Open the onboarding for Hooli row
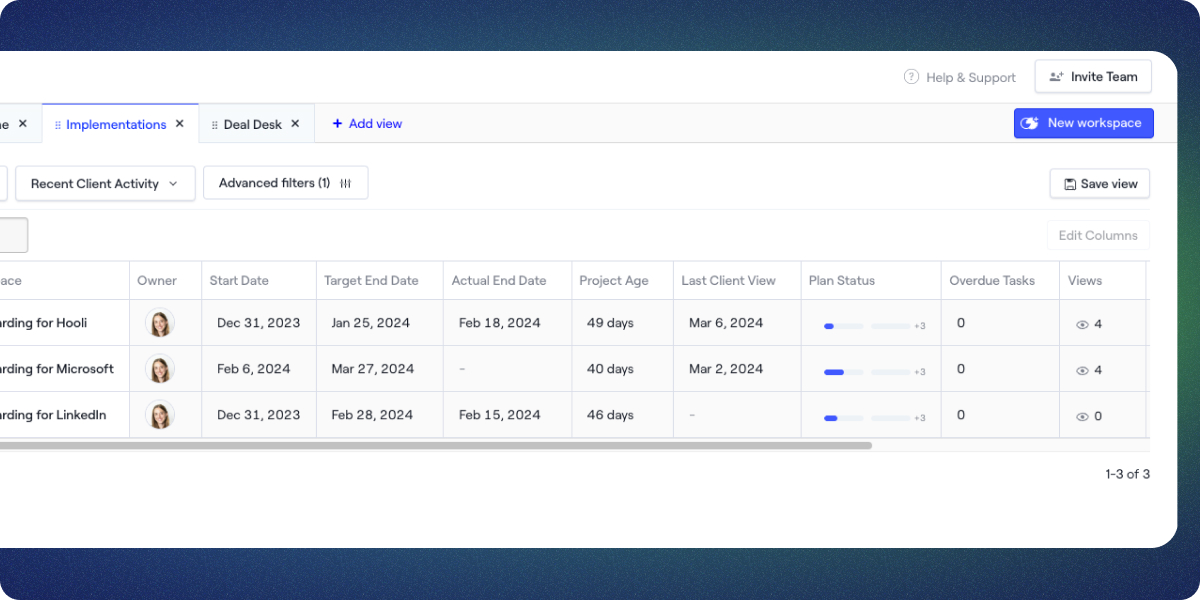Viewport: 1200px width, 600px height. (43, 323)
